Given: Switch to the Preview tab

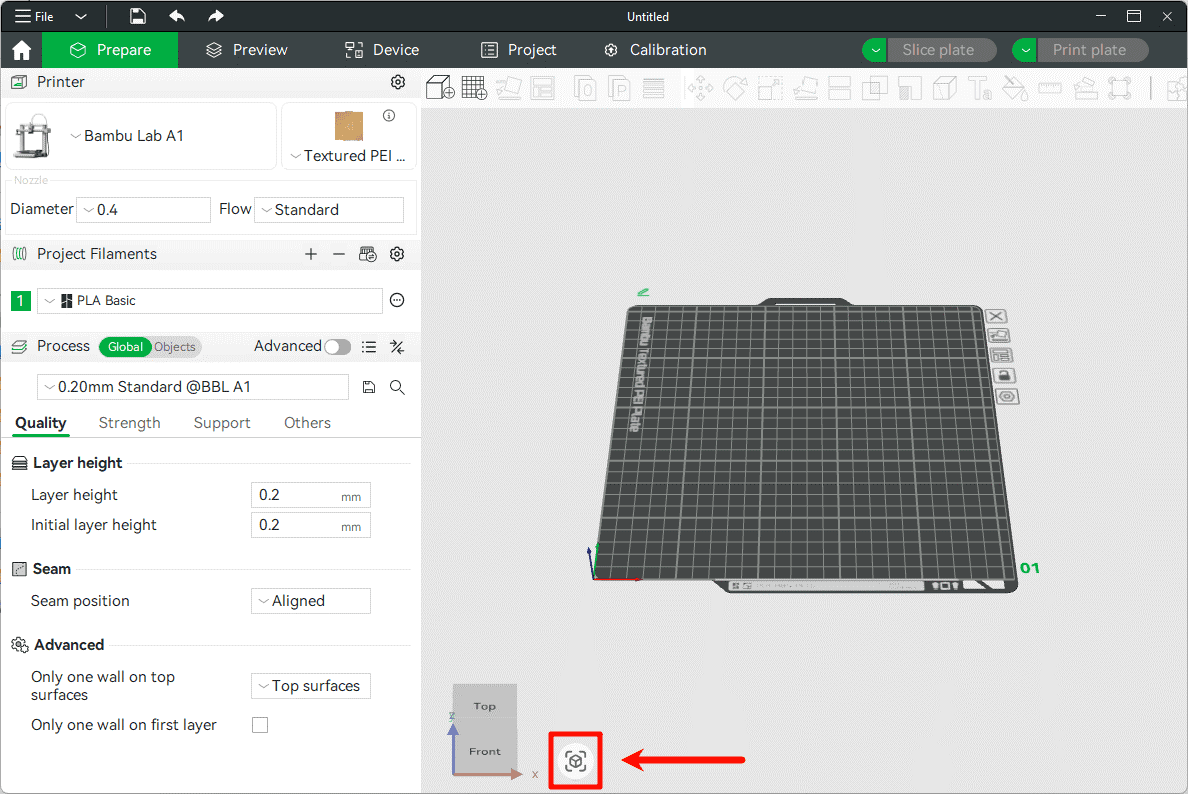Looking at the screenshot, I should (x=246, y=50).
